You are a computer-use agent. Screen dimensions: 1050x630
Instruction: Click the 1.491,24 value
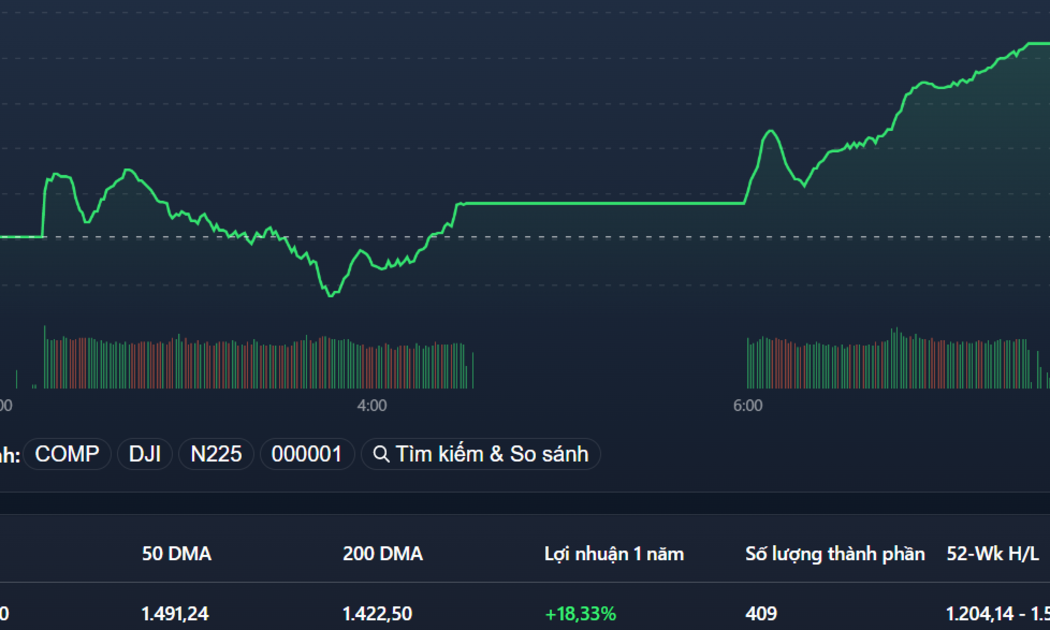point(175,613)
